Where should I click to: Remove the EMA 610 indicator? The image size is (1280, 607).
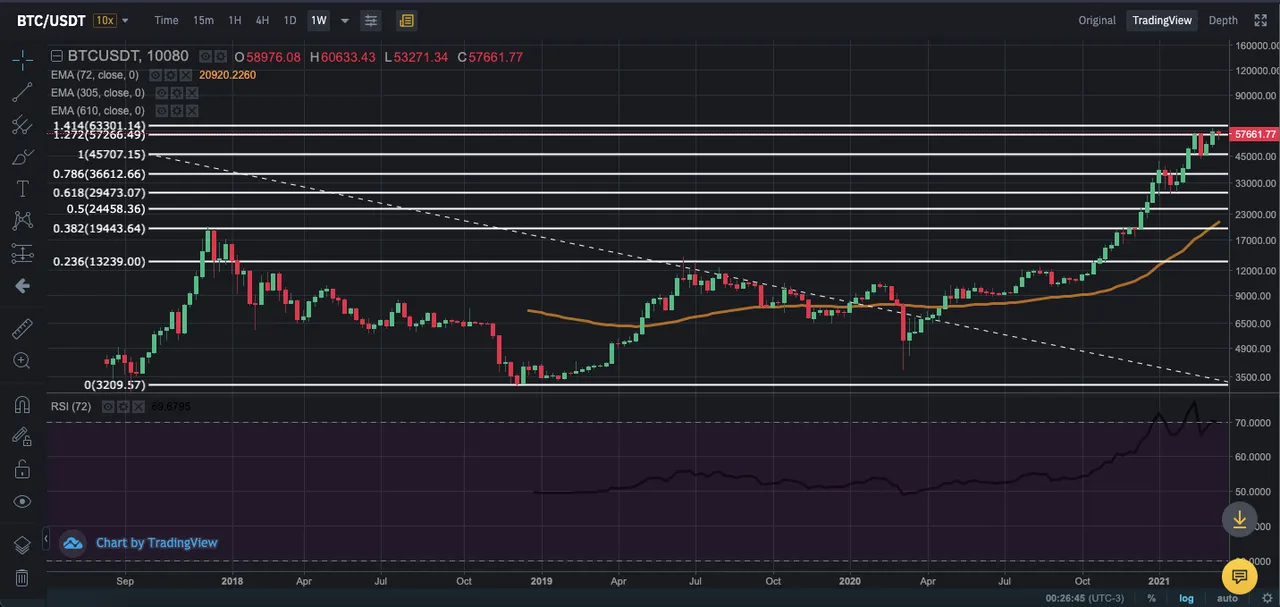point(192,110)
